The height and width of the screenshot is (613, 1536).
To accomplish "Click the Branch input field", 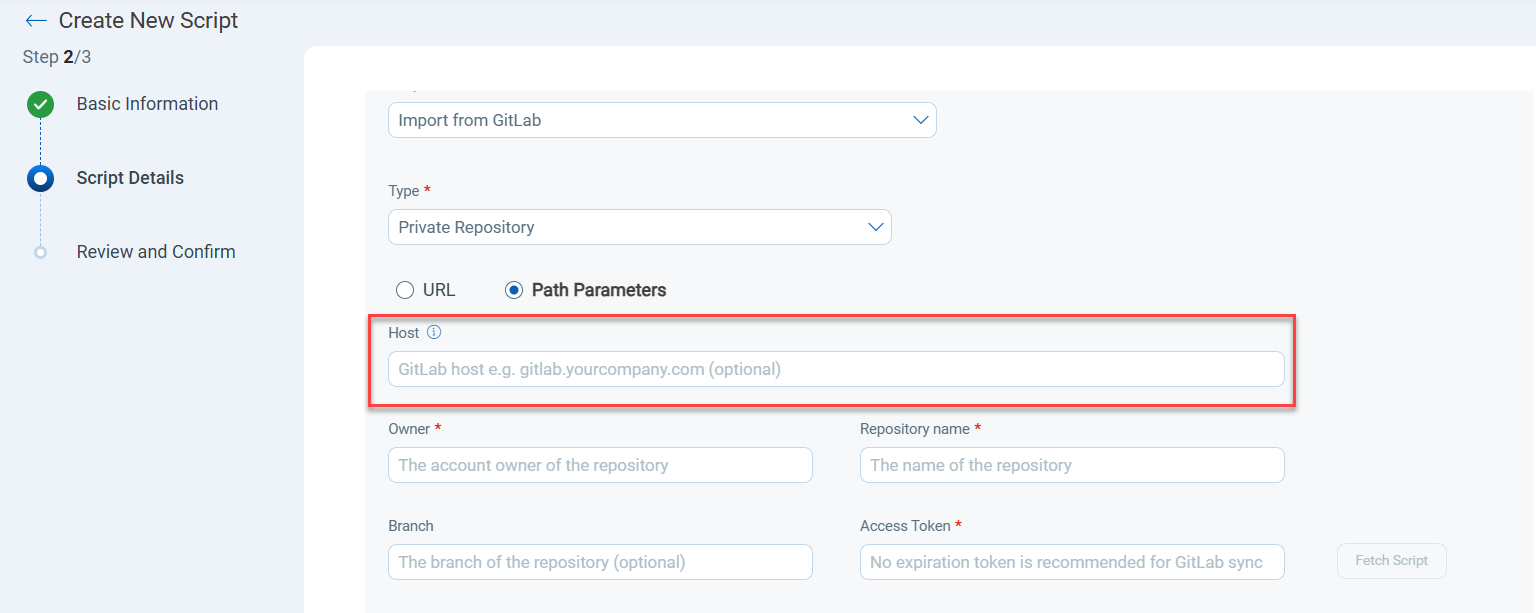I will 600,562.
